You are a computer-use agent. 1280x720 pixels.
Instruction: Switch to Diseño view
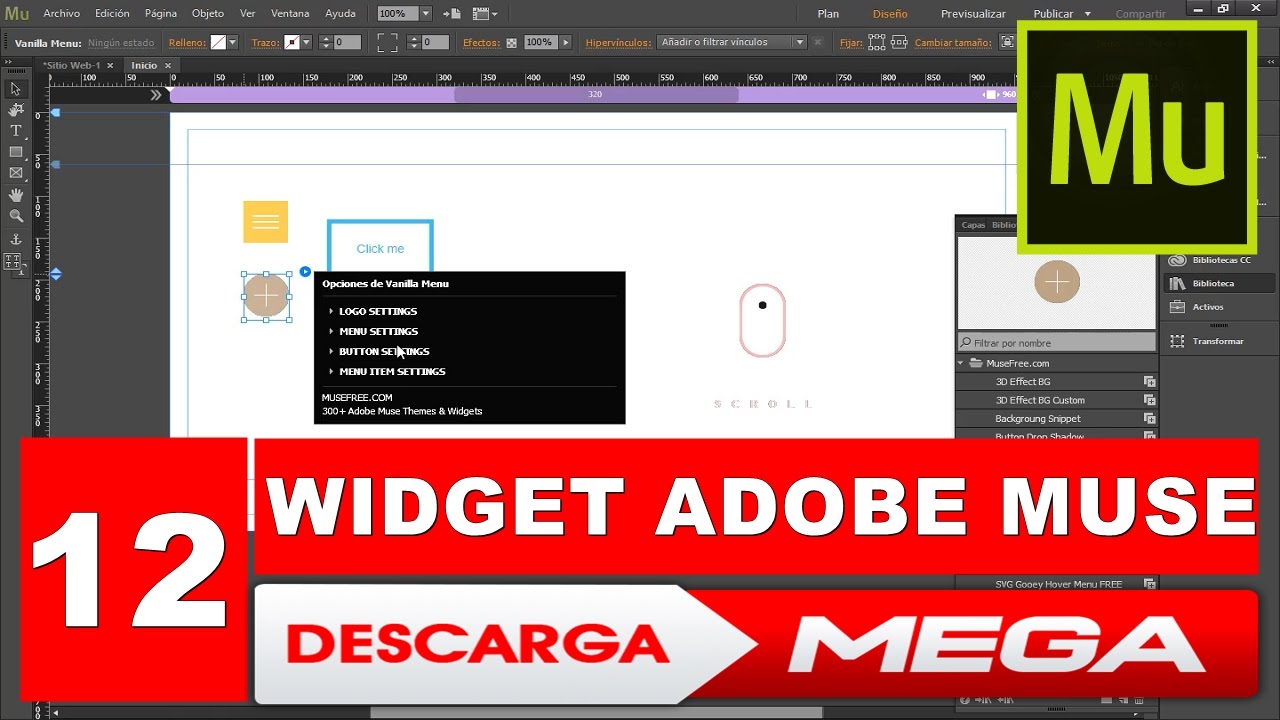pyautogui.click(x=890, y=14)
